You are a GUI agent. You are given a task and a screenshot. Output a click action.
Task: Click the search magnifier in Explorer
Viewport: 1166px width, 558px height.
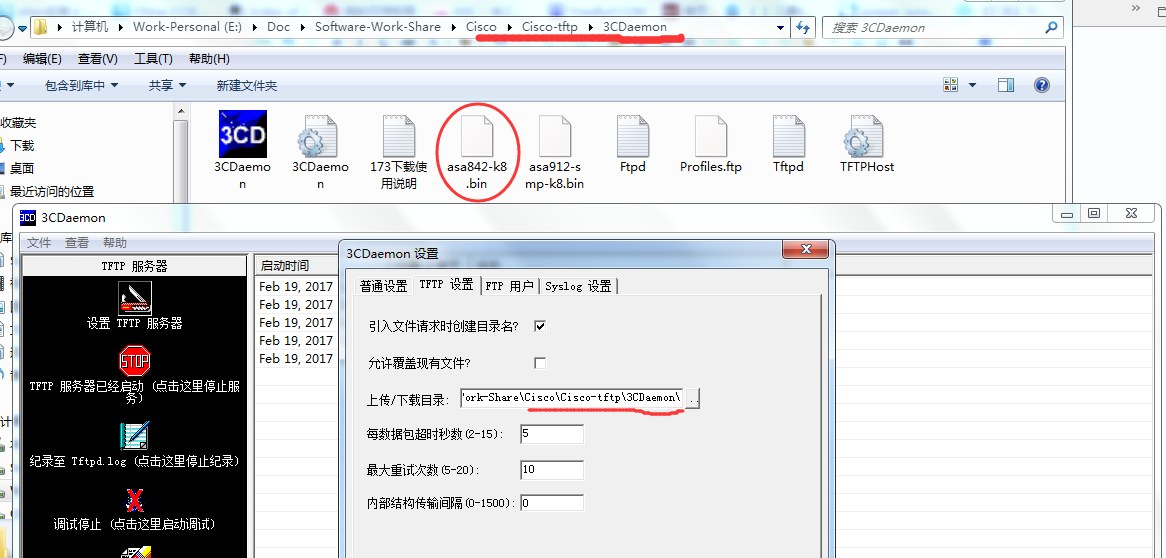pos(1051,28)
